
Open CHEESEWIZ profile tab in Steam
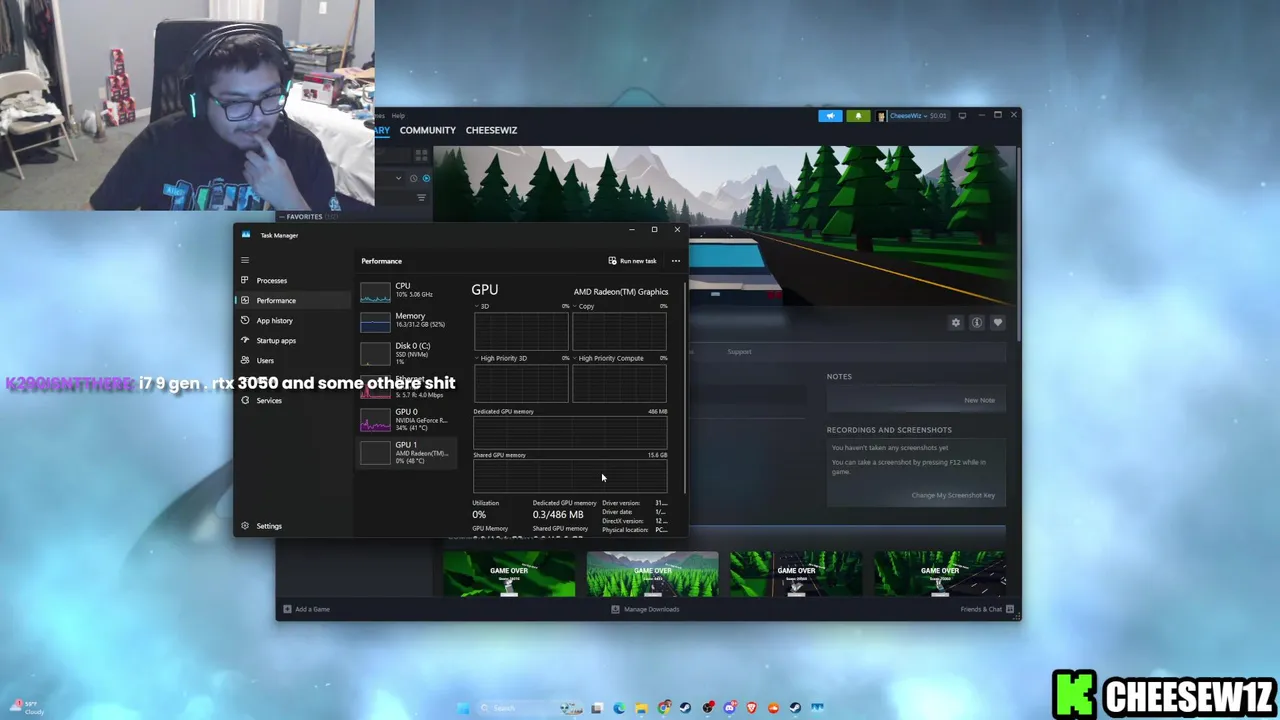491,130
